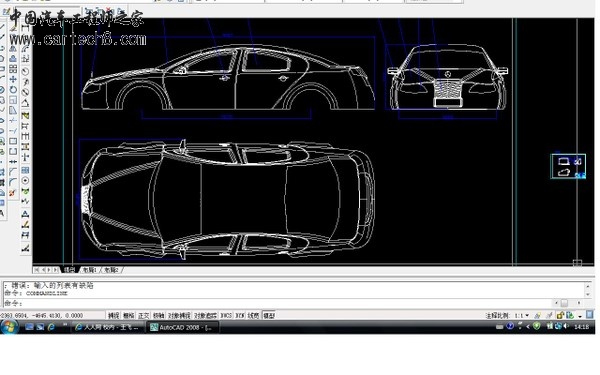Toggle 对象捕捉 object snap button
The image size is (600, 375).
tap(179, 316)
